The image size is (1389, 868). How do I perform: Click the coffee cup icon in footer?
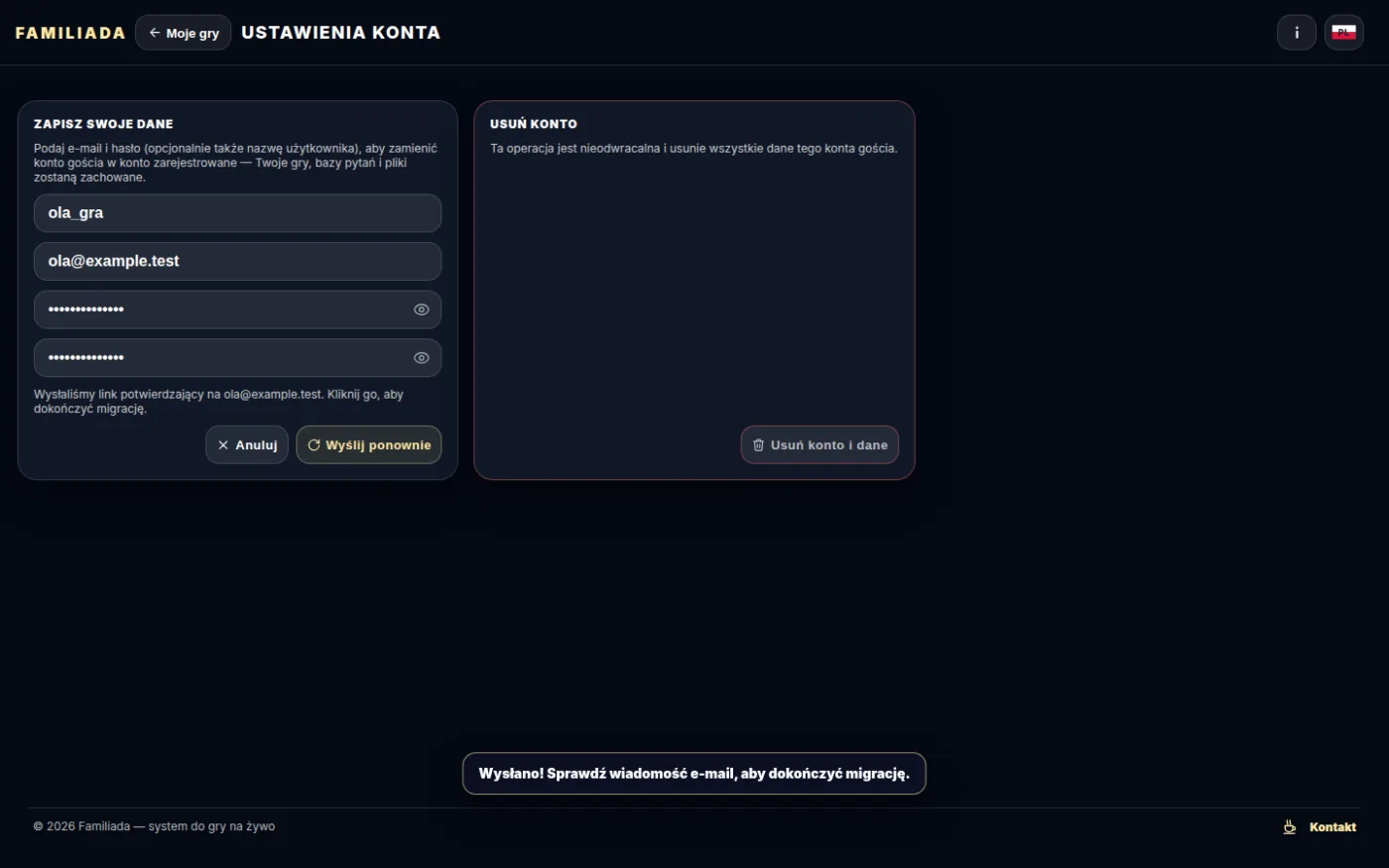pos(1290,827)
